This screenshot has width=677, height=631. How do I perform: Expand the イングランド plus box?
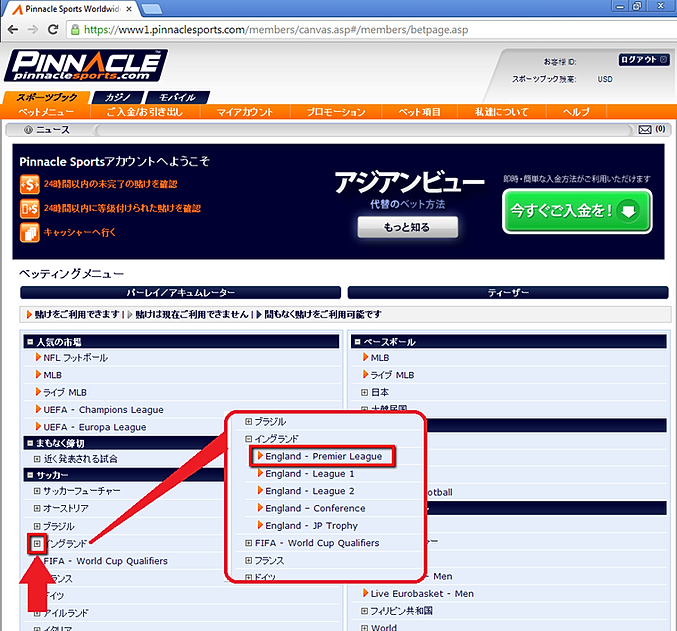(x=37, y=543)
